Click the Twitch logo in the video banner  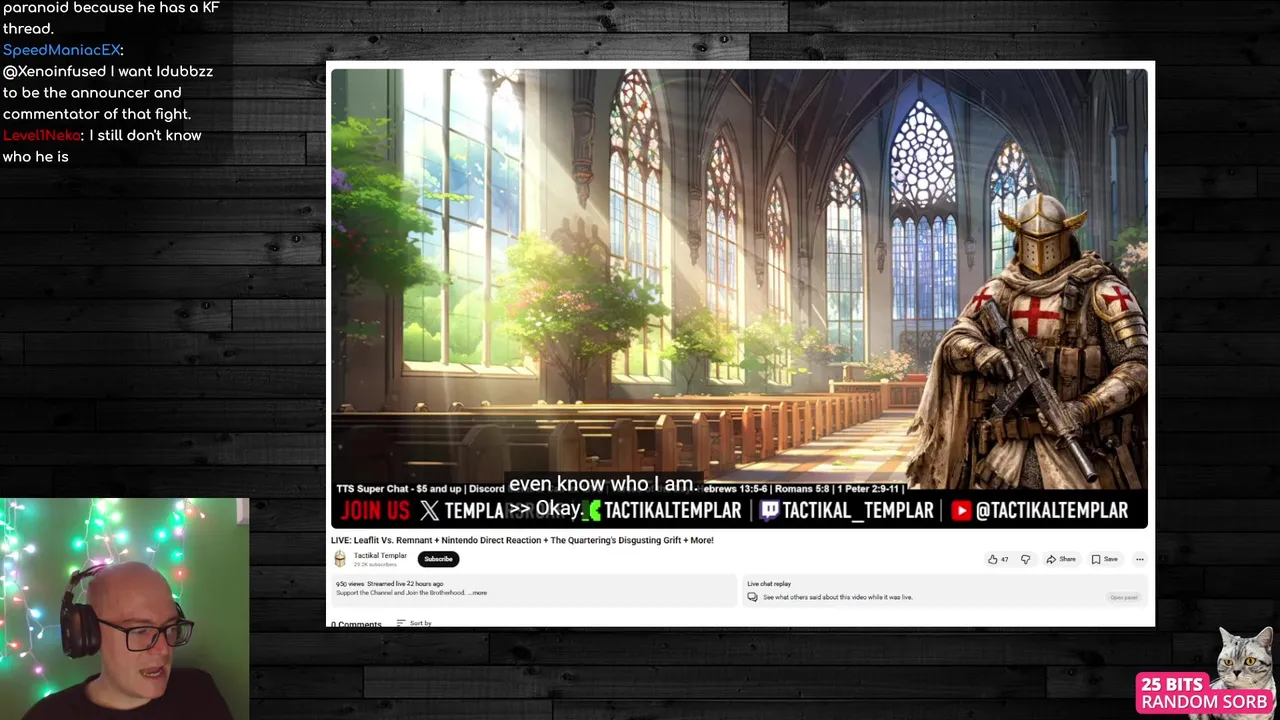[x=769, y=510]
